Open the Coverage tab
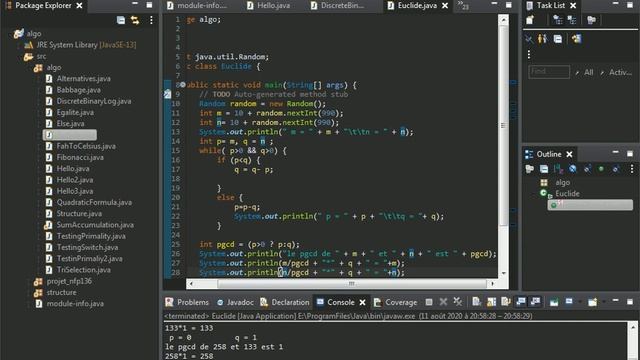This screenshot has height=360, width=640. 396,302
